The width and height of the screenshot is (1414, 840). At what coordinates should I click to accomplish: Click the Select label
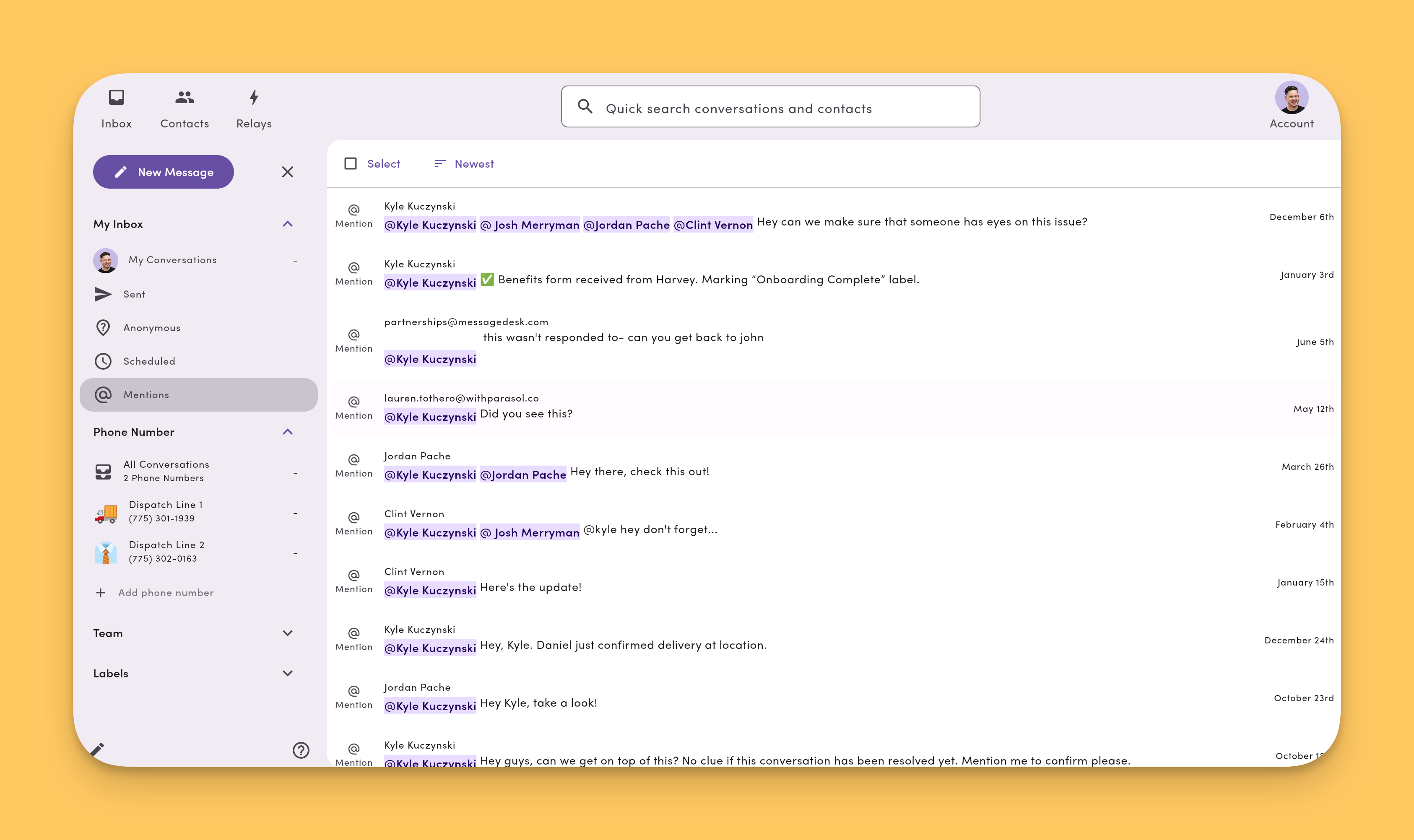383,163
